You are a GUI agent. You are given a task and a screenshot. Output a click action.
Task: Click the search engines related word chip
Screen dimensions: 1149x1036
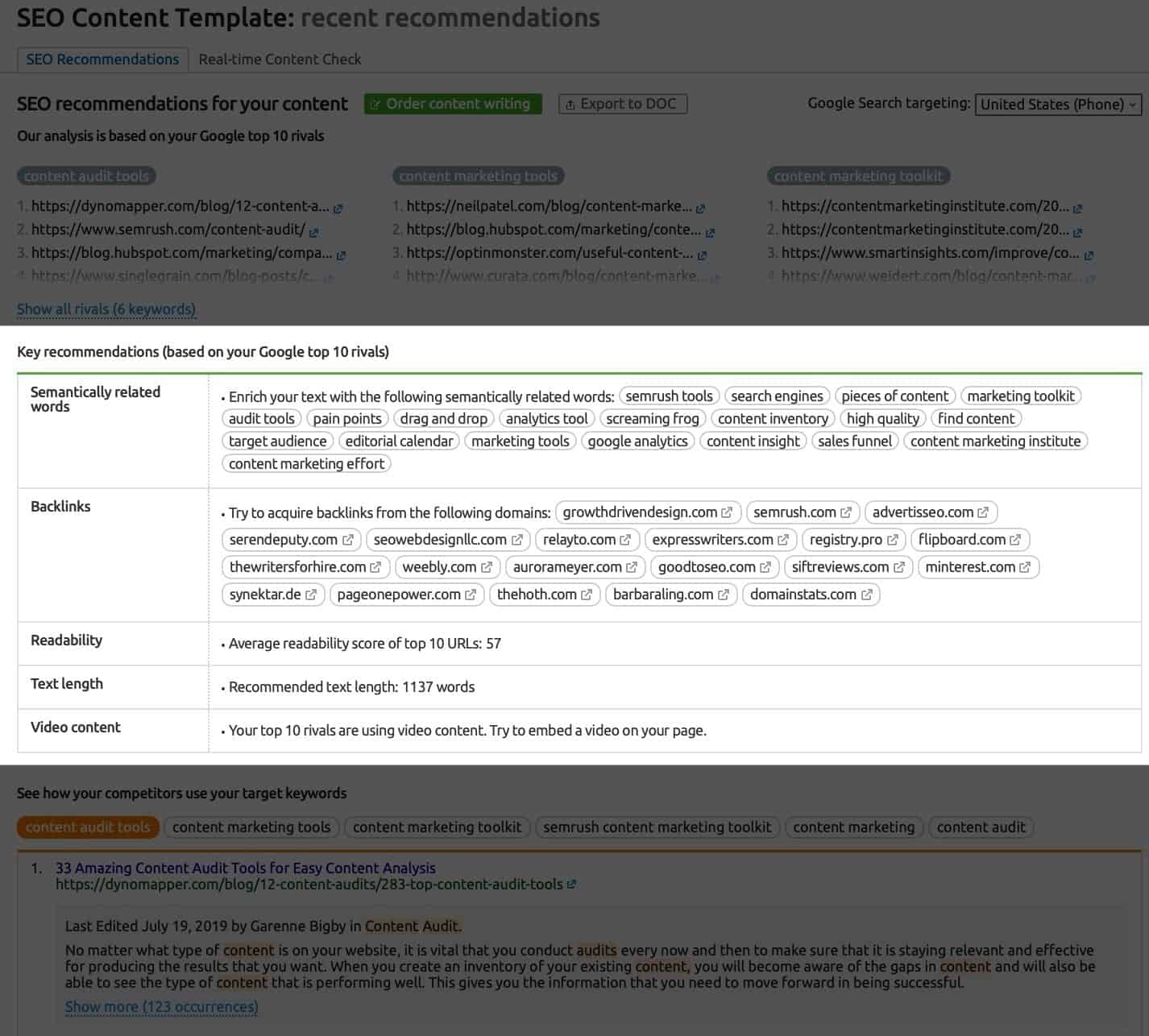(x=776, y=396)
